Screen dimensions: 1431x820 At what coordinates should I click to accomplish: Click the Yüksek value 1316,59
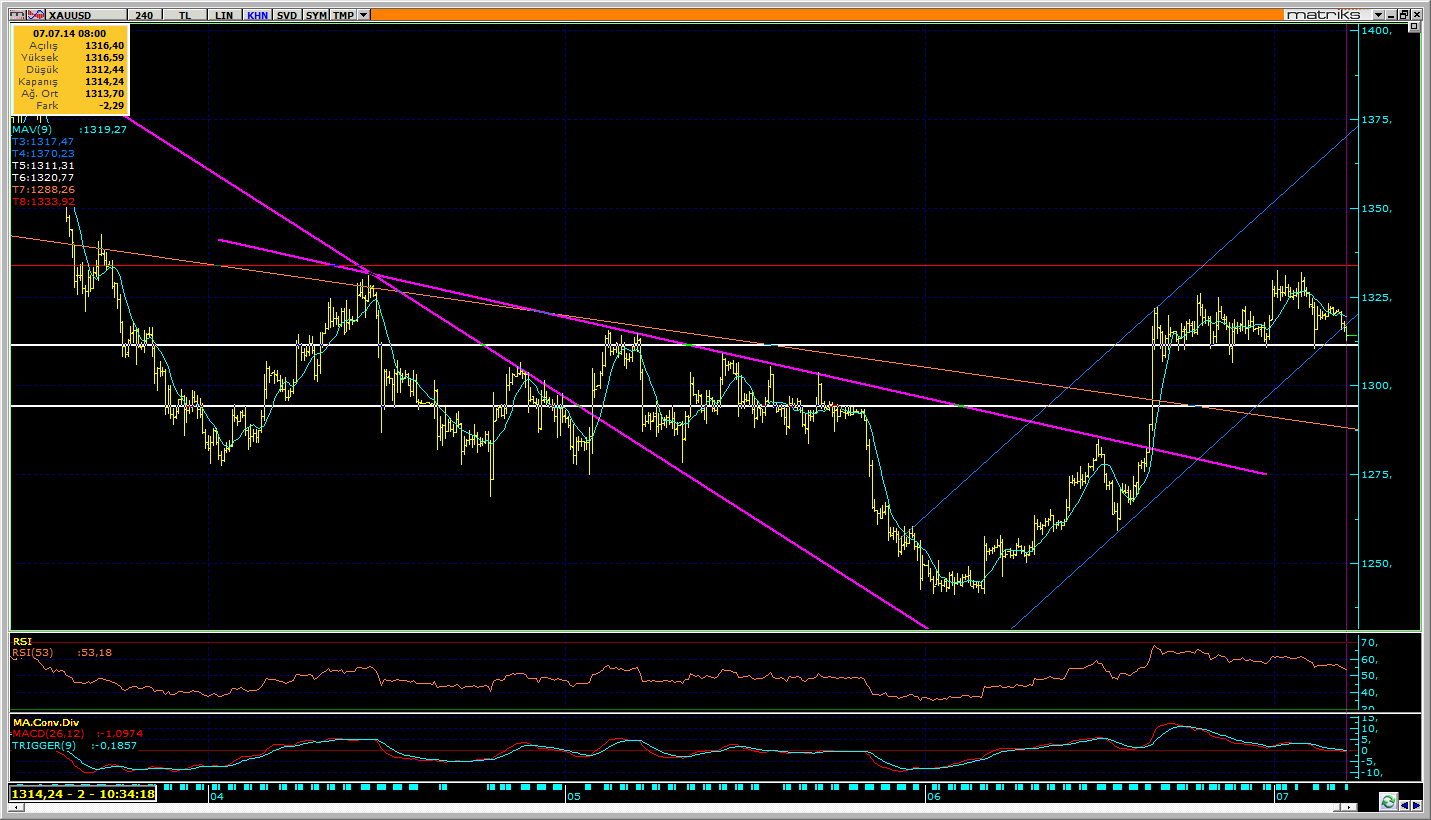point(104,57)
